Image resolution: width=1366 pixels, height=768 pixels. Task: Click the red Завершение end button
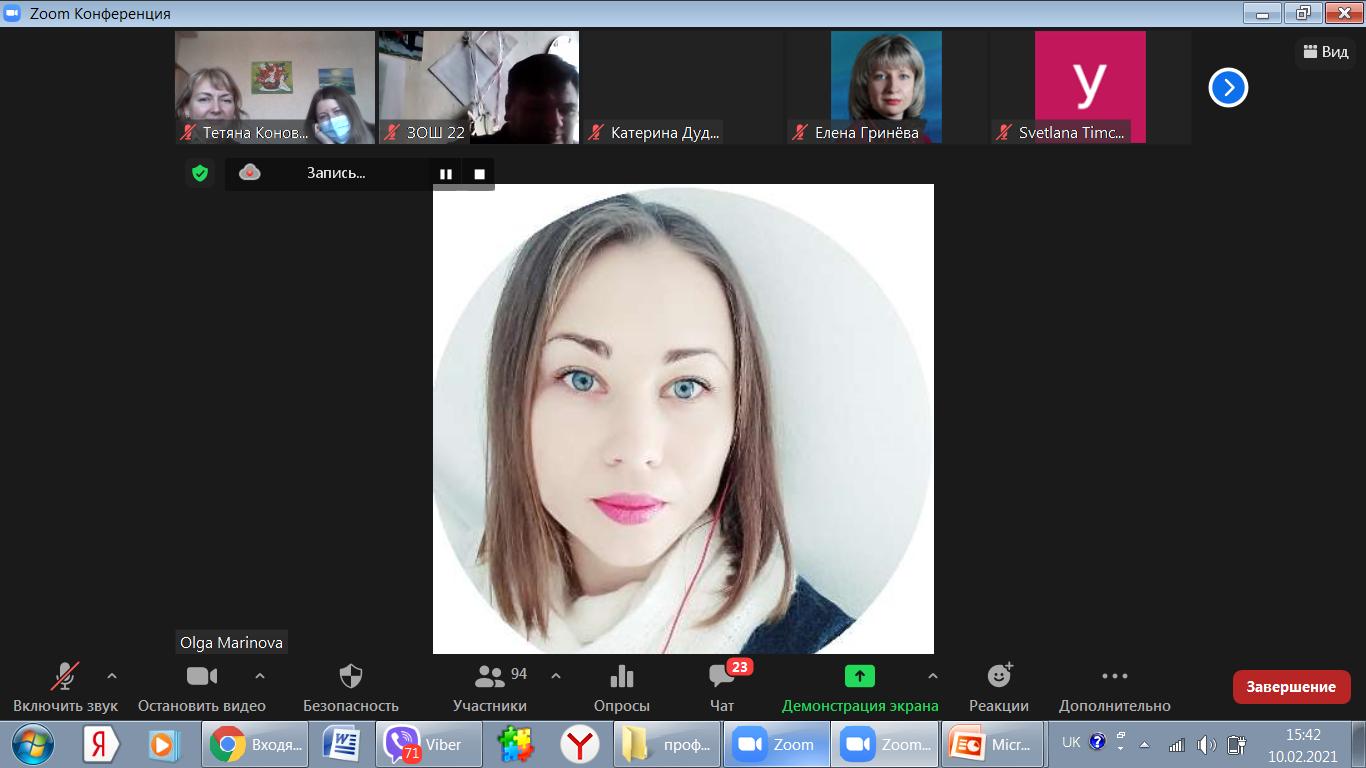click(1291, 687)
